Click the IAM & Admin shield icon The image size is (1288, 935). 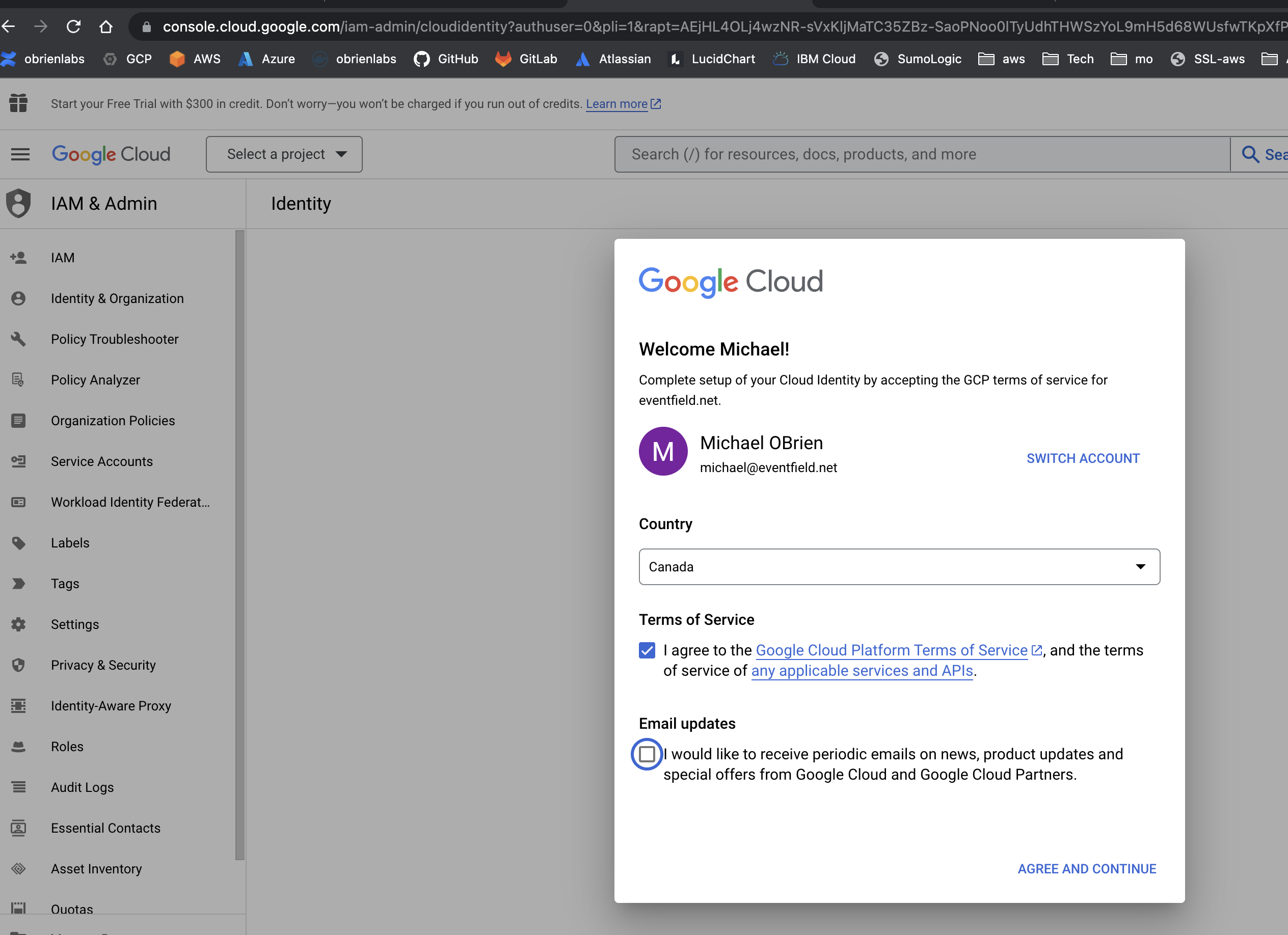(x=19, y=203)
